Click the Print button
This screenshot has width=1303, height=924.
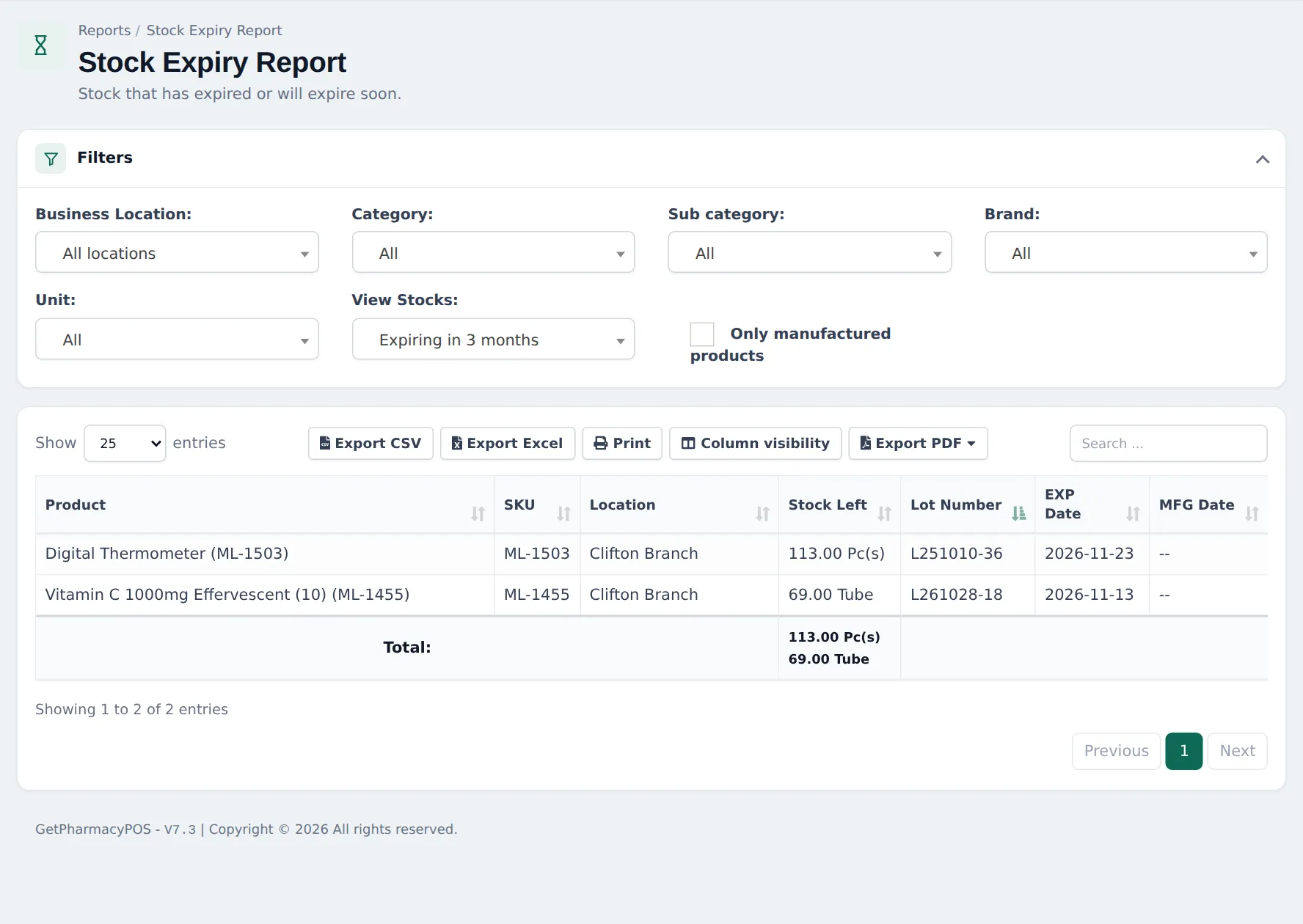[622, 443]
